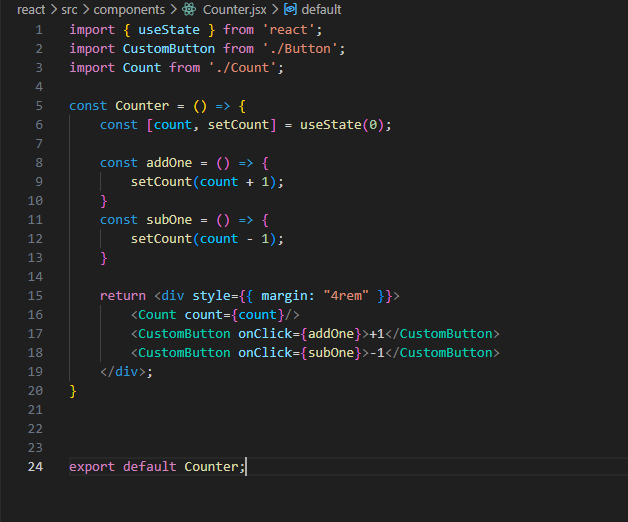Open the 'react' breadcrumb folder
This screenshot has height=522, width=628.
pyautogui.click(x=31, y=10)
